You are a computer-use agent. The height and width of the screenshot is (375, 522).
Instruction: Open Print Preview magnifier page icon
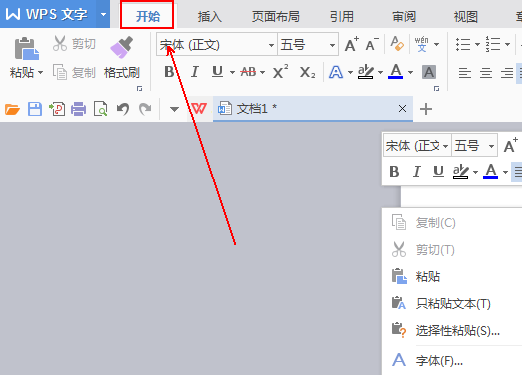pyautogui.click(x=101, y=109)
